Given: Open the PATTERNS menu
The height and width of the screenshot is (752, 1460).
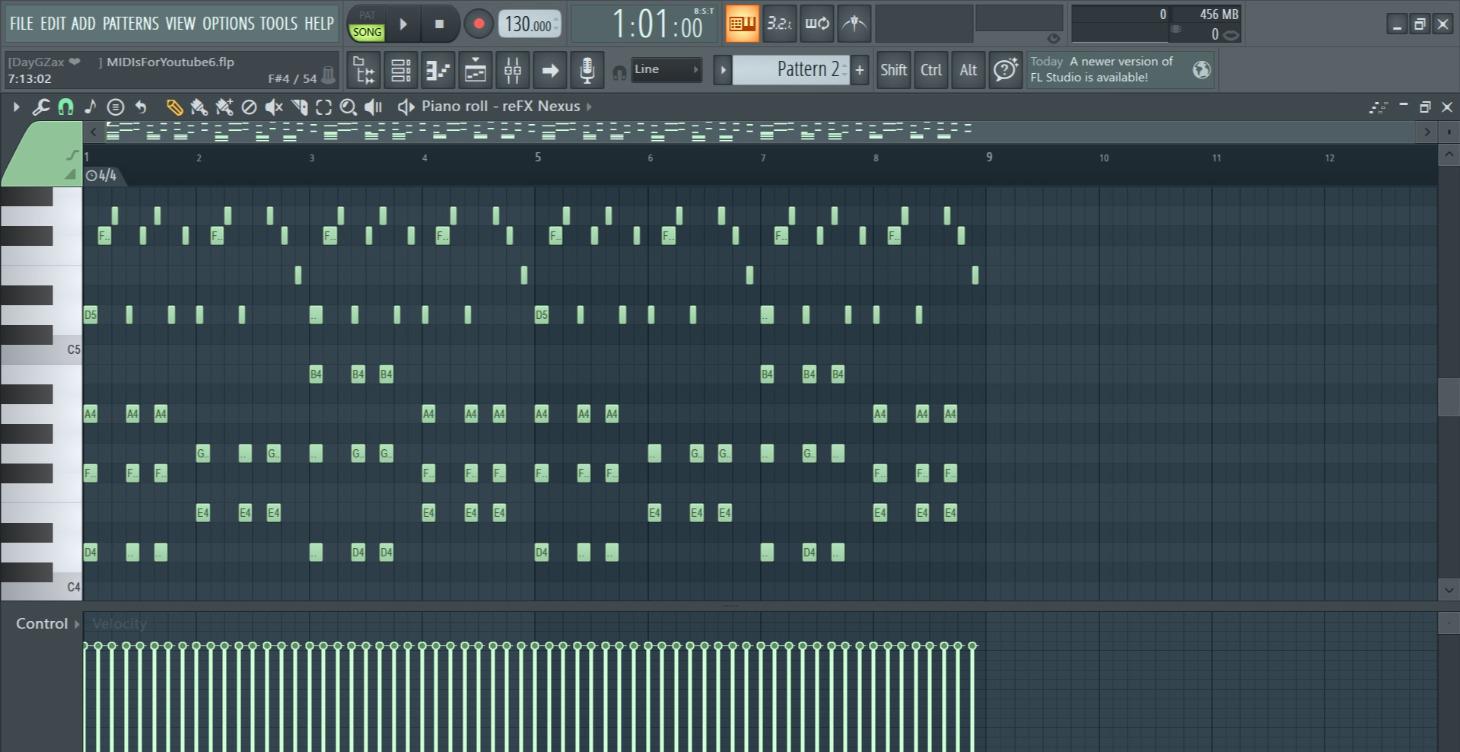Looking at the screenshot, I should pyautogui.click(x=130, y=24).
